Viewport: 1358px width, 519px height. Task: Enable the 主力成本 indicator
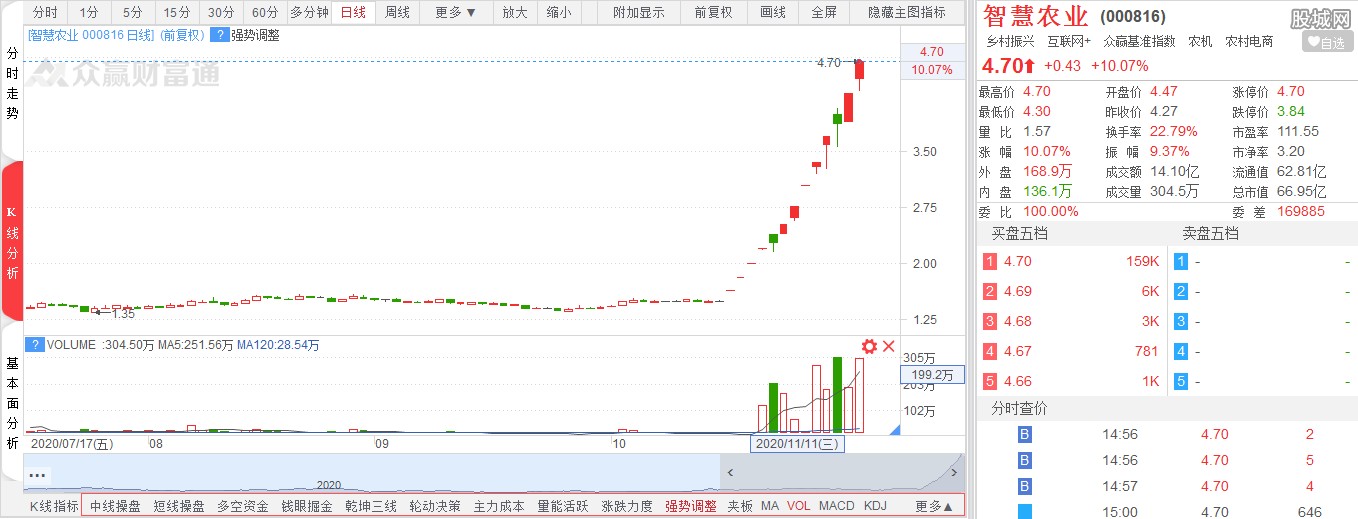[x=499, y=506]
